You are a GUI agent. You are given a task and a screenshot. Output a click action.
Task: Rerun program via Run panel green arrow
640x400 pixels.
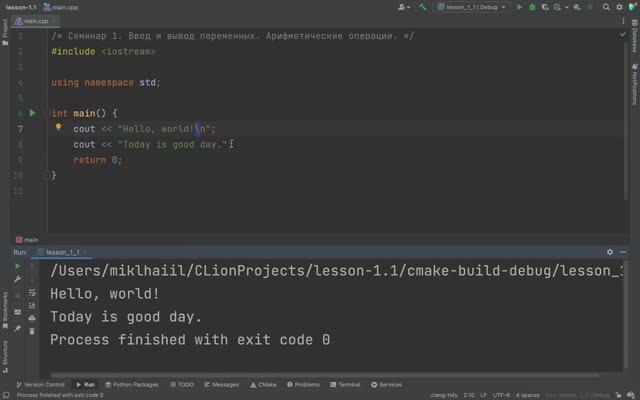click(18, 266)
